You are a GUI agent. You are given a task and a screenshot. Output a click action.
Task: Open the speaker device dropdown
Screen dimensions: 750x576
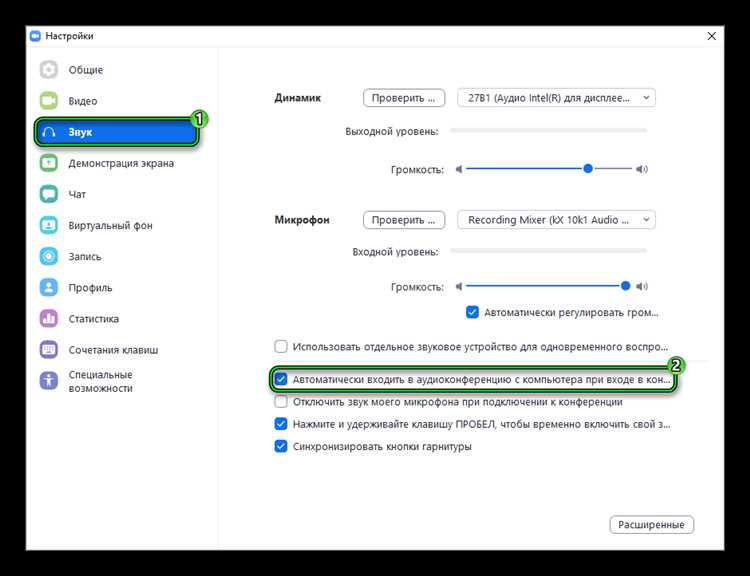(556, 98)
